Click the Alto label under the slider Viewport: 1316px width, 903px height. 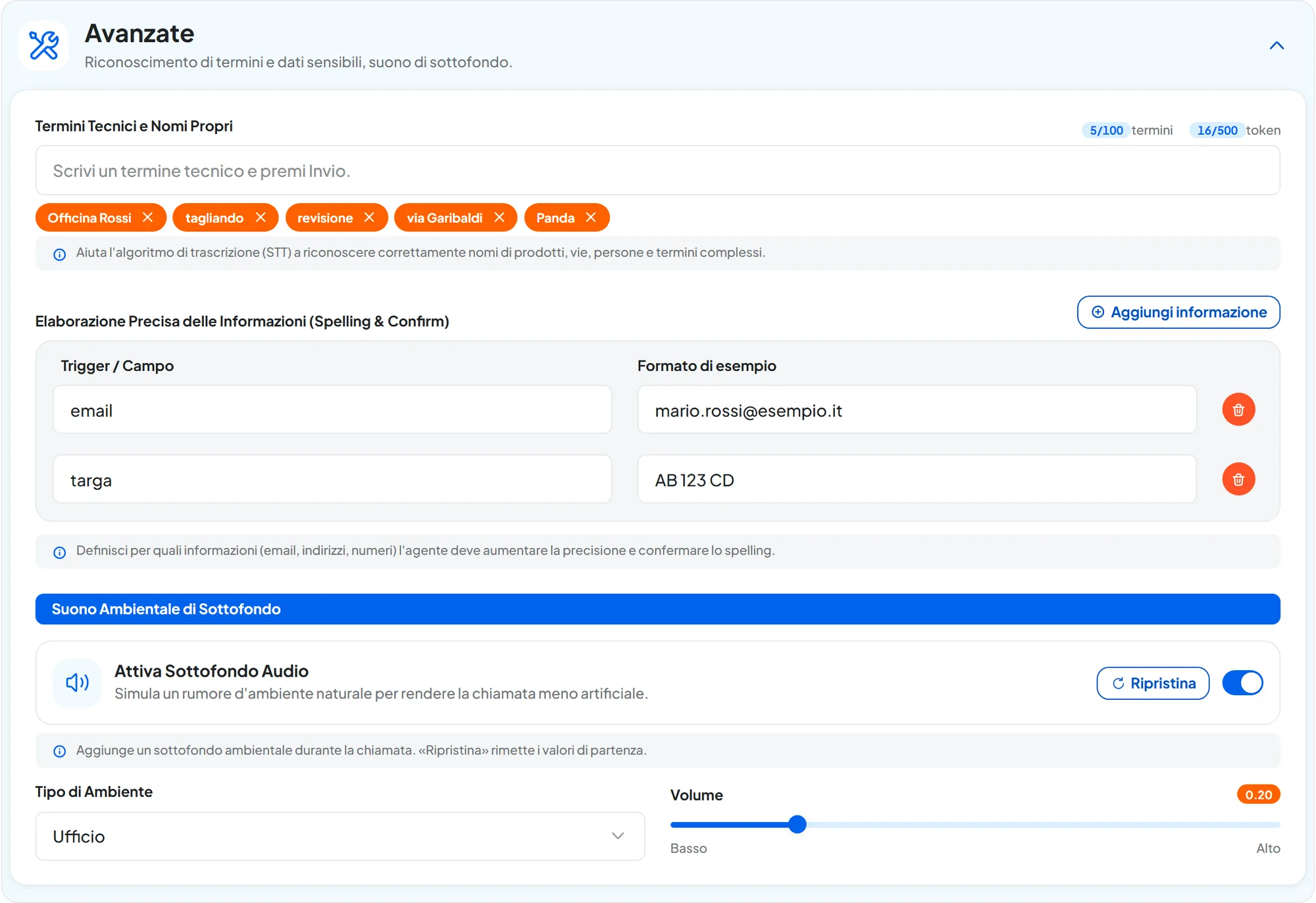(1268, 848)
